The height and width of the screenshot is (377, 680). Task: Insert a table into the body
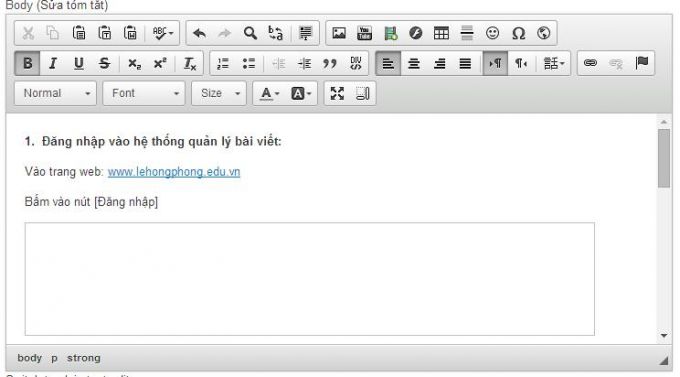pyautogui.click(x=441, y=33)
